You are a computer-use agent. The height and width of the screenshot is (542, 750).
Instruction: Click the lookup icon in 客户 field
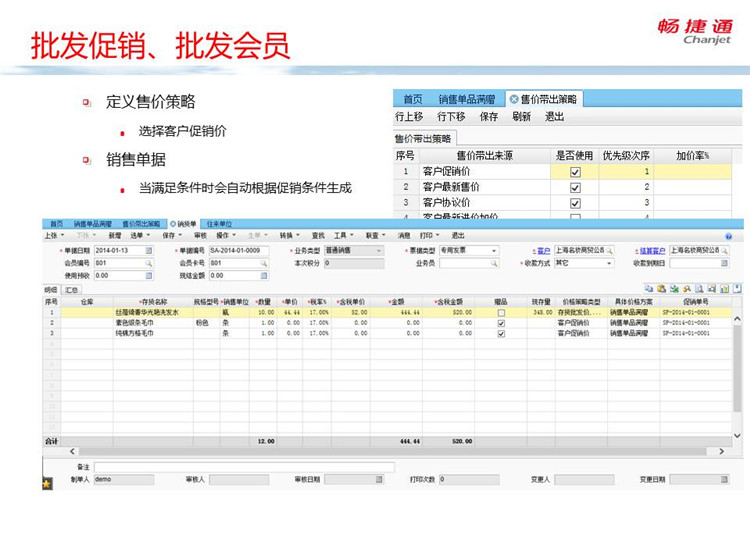click(609, 250)
